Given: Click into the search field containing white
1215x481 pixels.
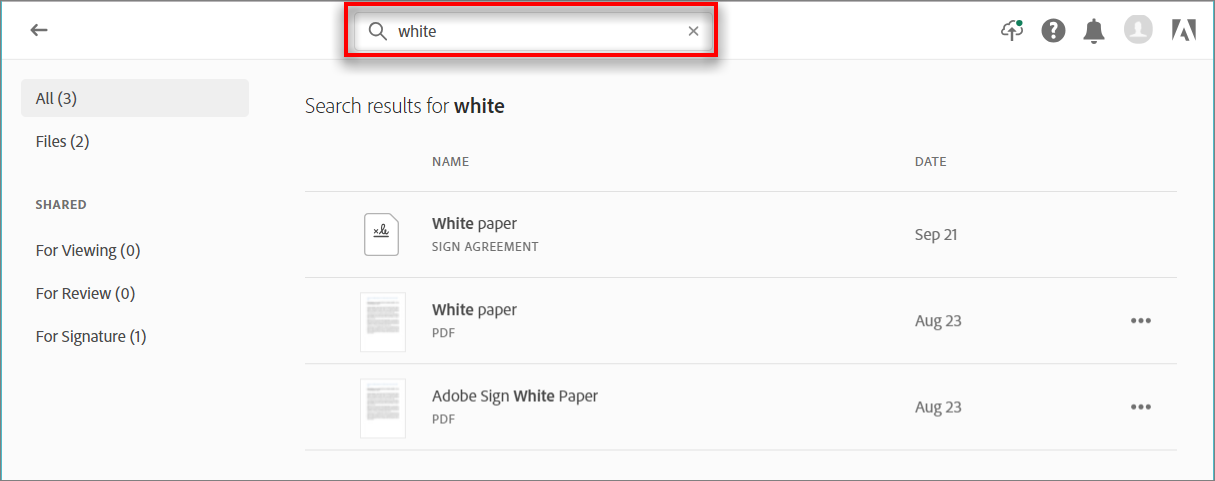Looking at the screenshot, I should tap(535, 31).
